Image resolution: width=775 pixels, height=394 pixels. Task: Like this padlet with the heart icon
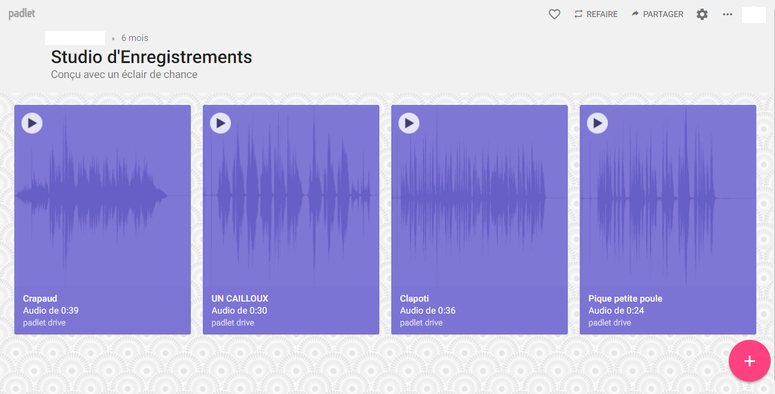[x=555, y=14]
